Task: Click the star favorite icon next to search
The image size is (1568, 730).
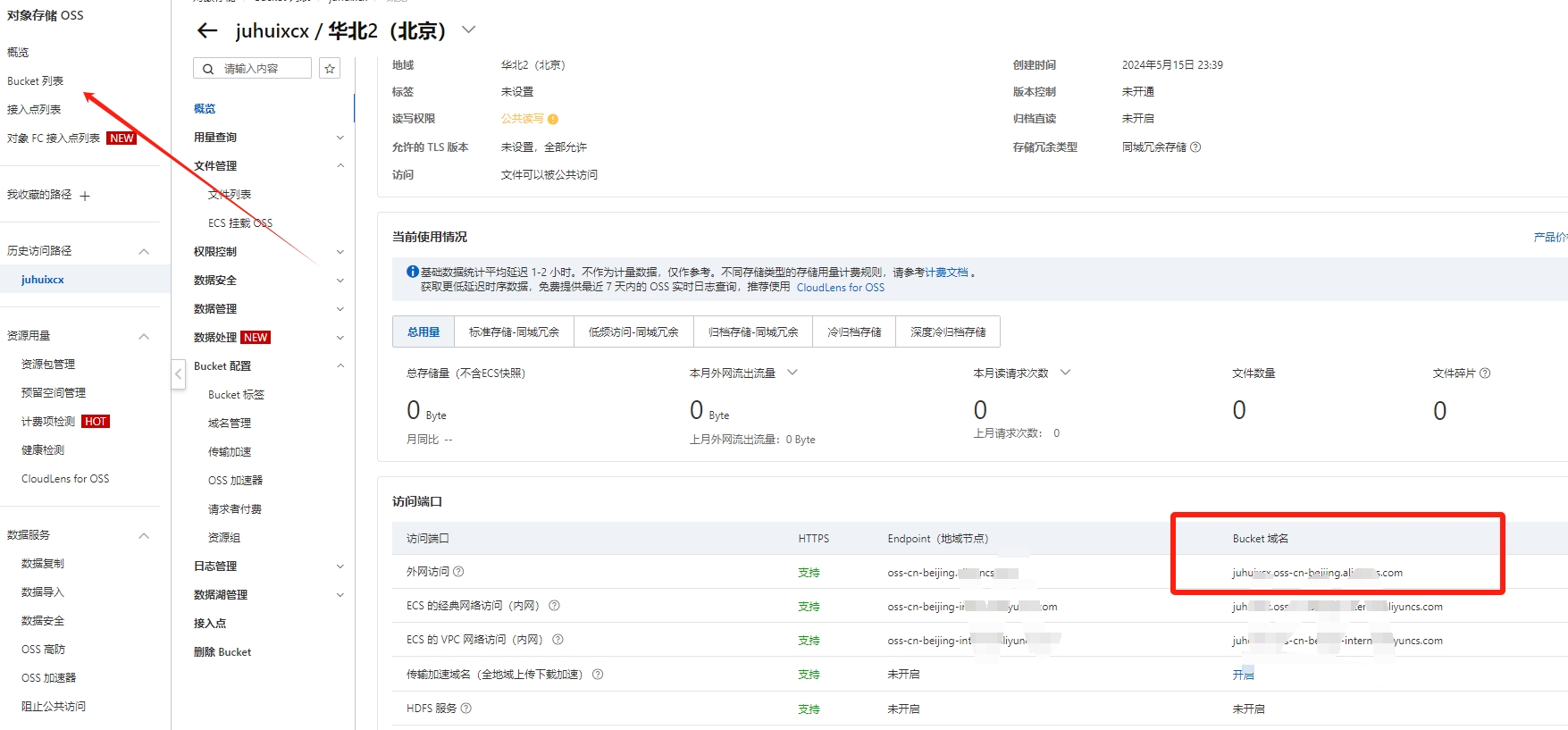Action: click(x=330, y=69)
